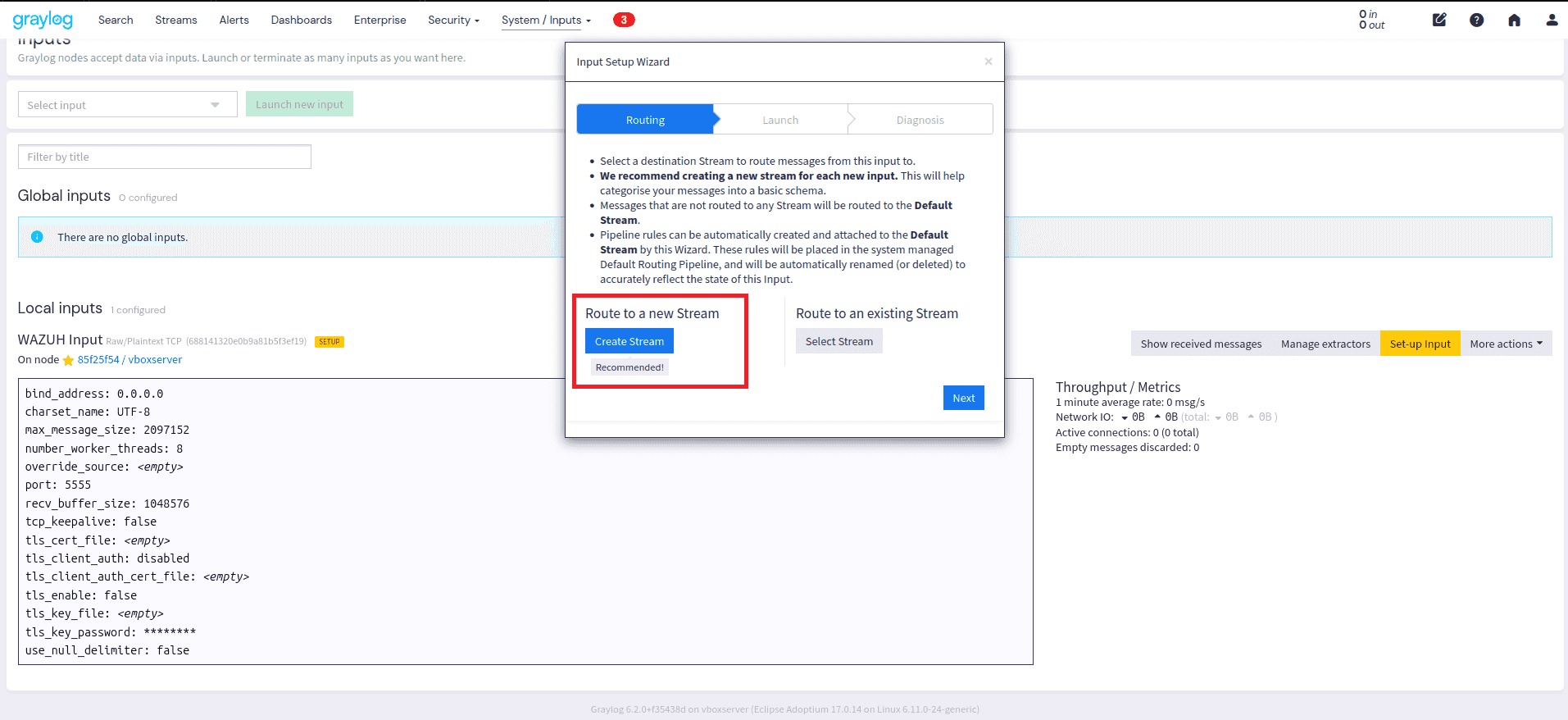Select the Routing wizard step
The height and width of the screenshot is (720, 1568).
tap(645, 120)
